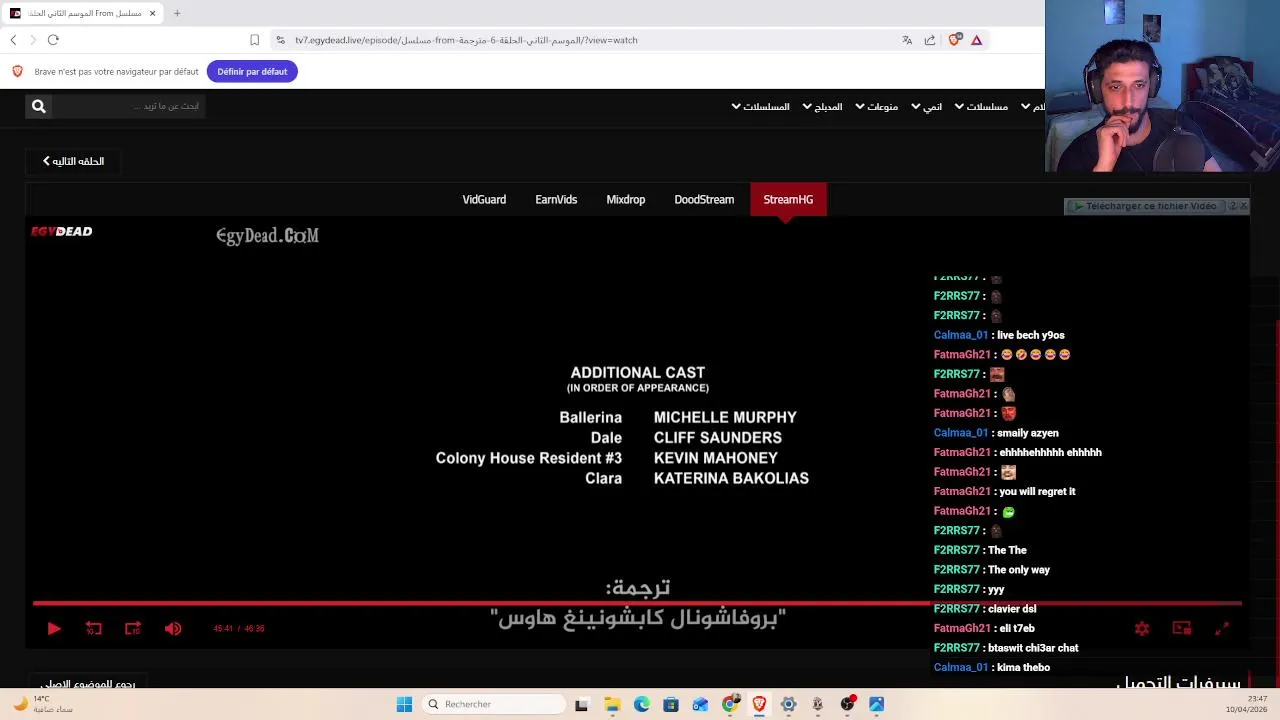
Task: Open a new browser tab with plus
Action: pyautogui.click(x=177, y=13)
